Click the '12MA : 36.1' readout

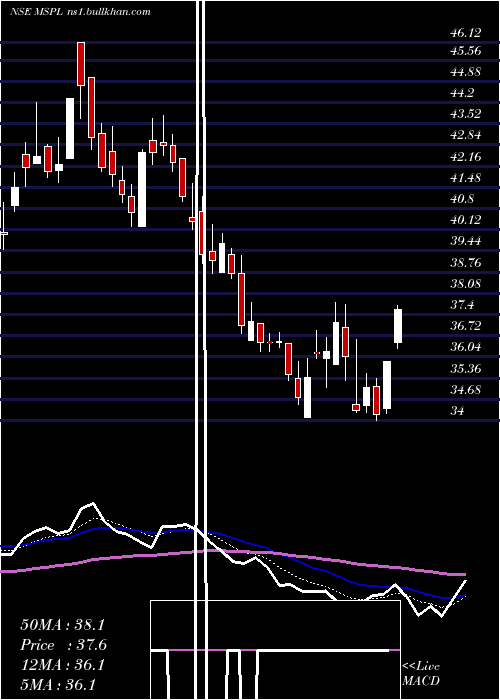[62, 665]
